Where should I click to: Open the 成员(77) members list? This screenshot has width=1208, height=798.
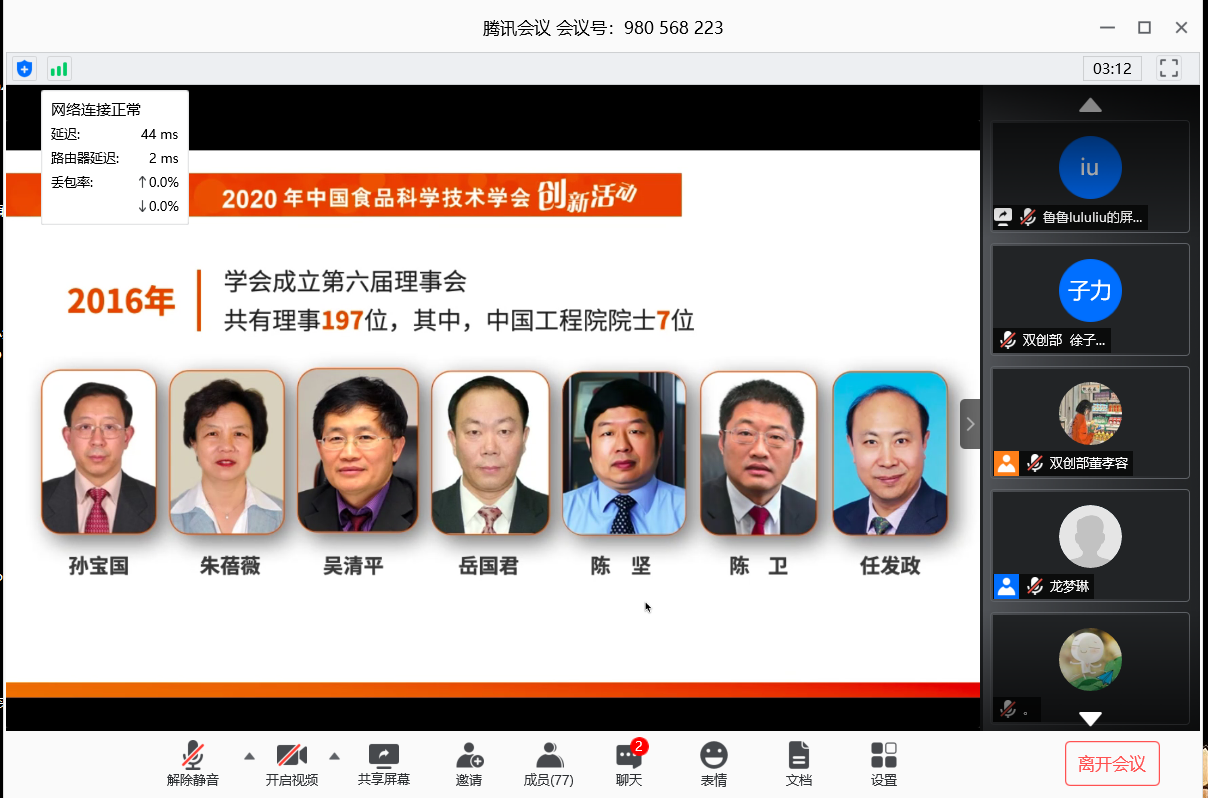click(x=548, y=764)
